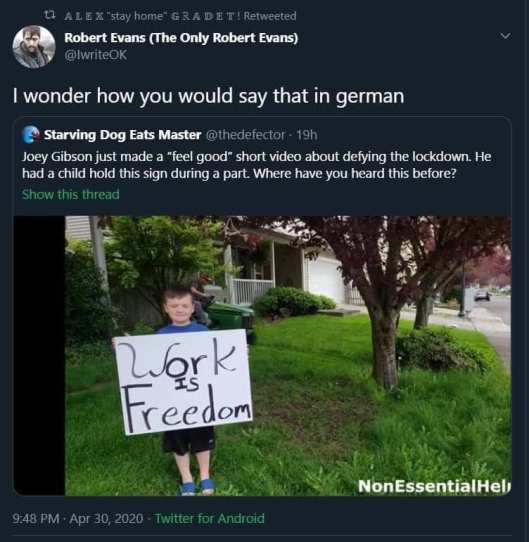This screenshot has height=542, width=529.
Task: Open Starving Dog Eats Master name
Action: click(122, 135)
